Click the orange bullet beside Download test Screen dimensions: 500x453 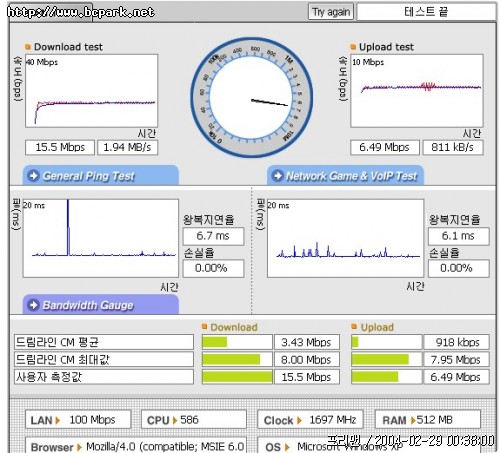[28, 47]
